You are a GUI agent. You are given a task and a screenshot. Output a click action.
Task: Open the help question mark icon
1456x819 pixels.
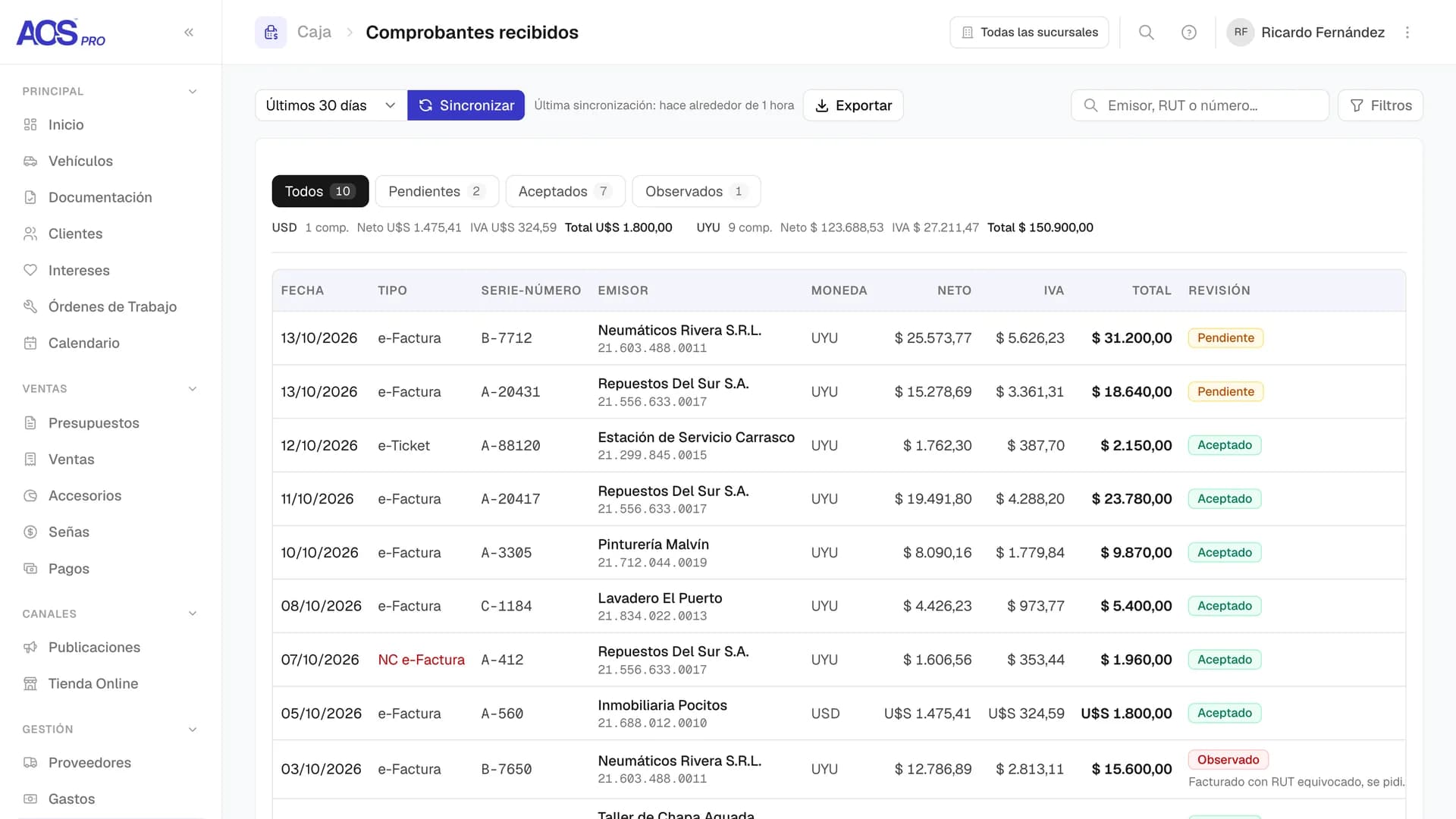pyautogui.click(x=1189, y=32)
